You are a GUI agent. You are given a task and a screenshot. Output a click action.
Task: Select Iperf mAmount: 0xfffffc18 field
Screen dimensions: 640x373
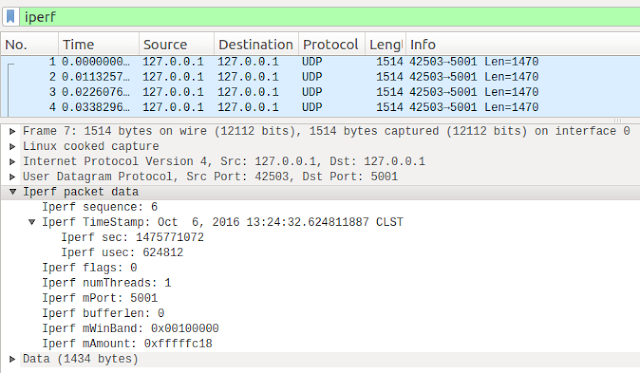[127, 344]
